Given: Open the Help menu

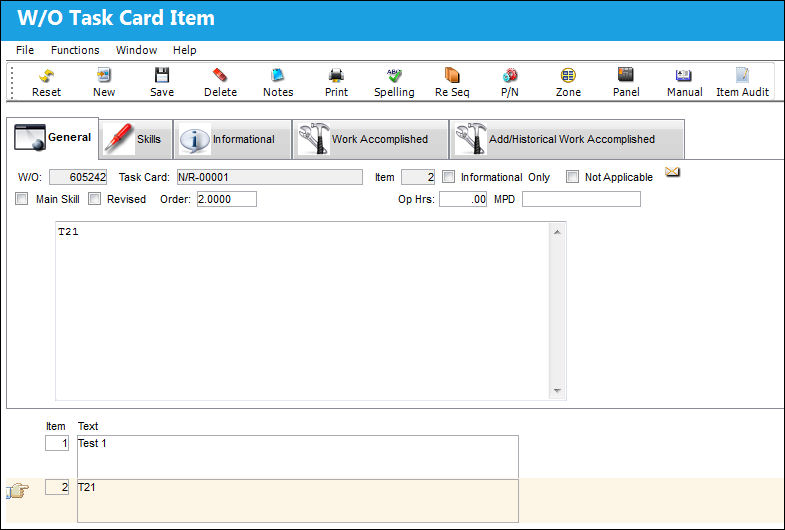Looking at the screenshot, I should (185, 50).
